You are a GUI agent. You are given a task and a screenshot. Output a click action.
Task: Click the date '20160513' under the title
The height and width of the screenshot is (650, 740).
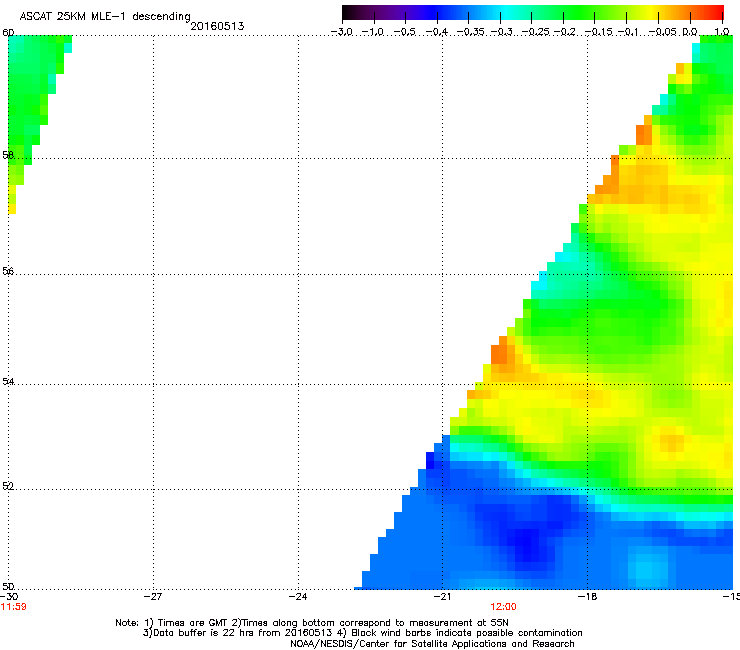click(x=217, y=26)
